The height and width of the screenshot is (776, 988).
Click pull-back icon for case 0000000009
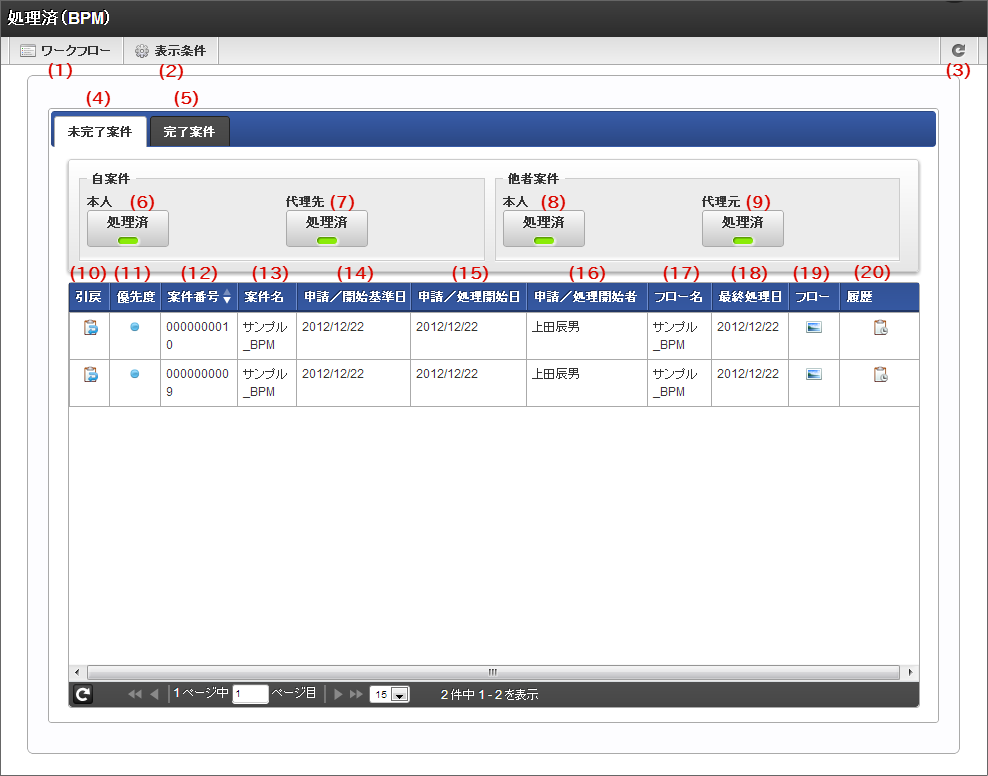(91, 375)
